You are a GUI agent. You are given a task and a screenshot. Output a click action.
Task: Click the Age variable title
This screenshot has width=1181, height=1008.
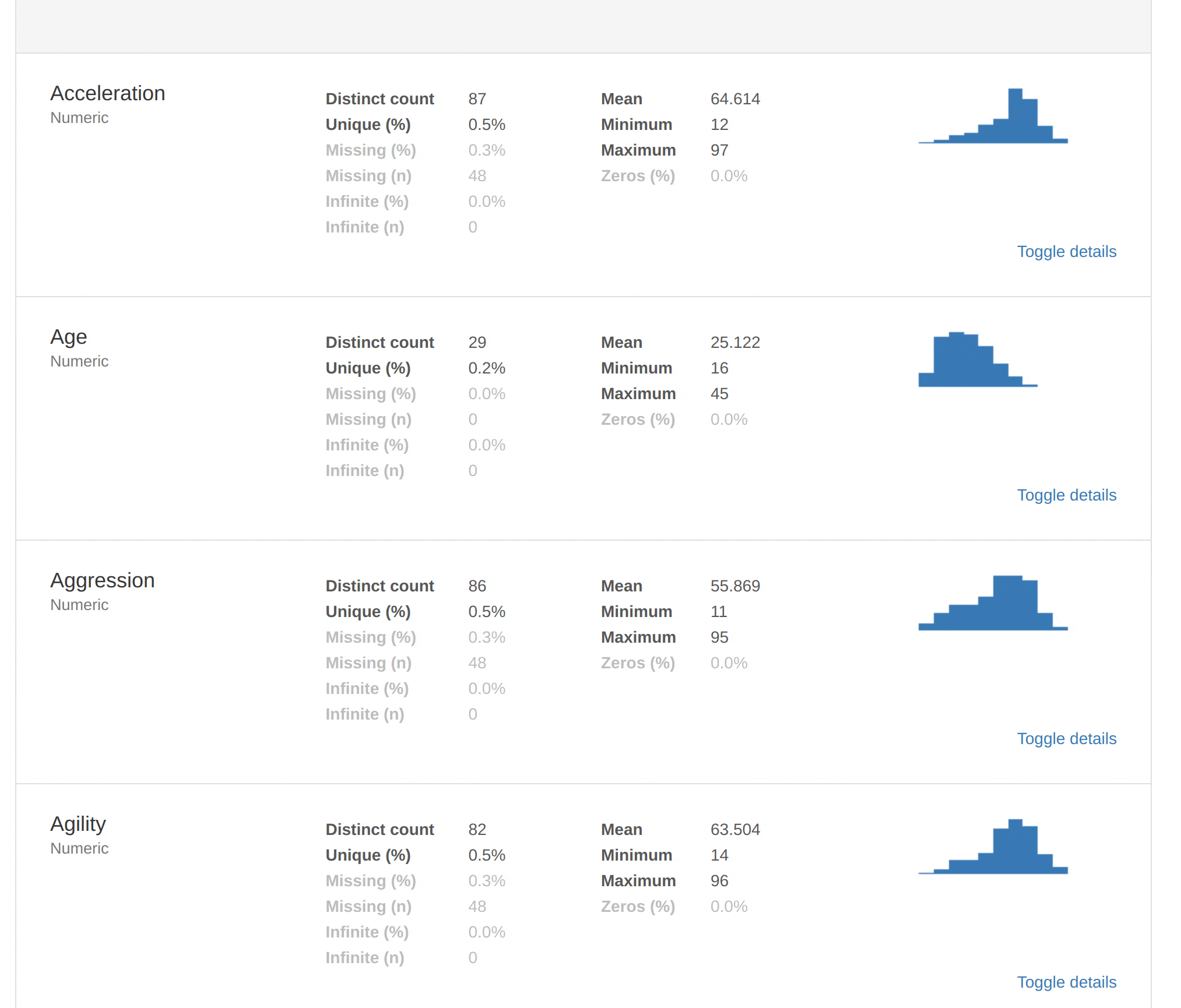[69, 337]
